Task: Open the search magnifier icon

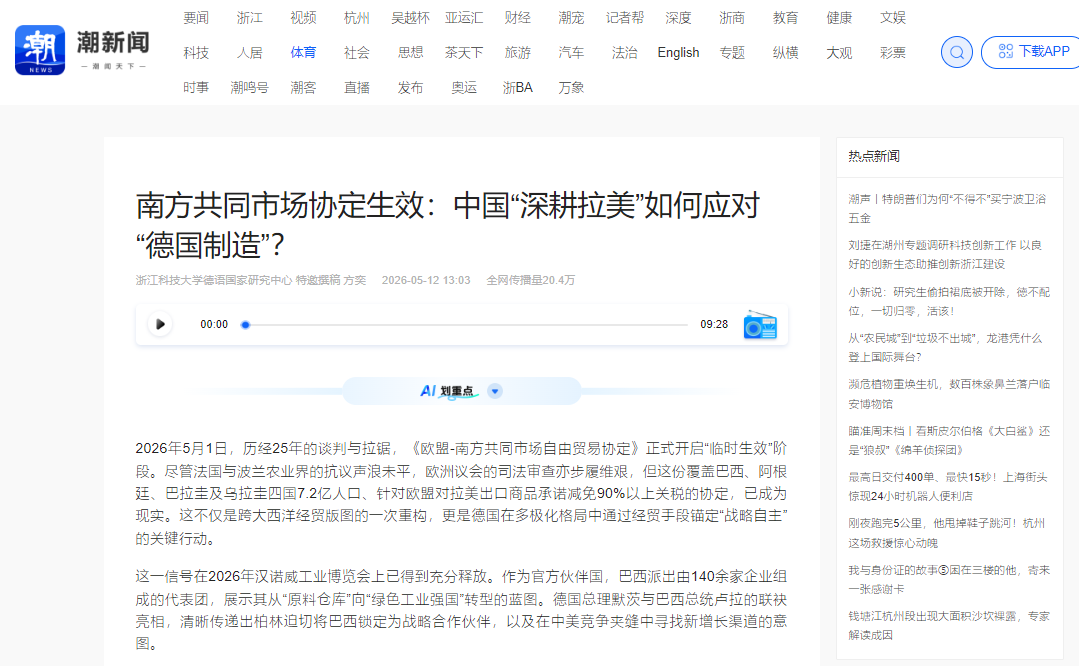Action: click(957, 52)
